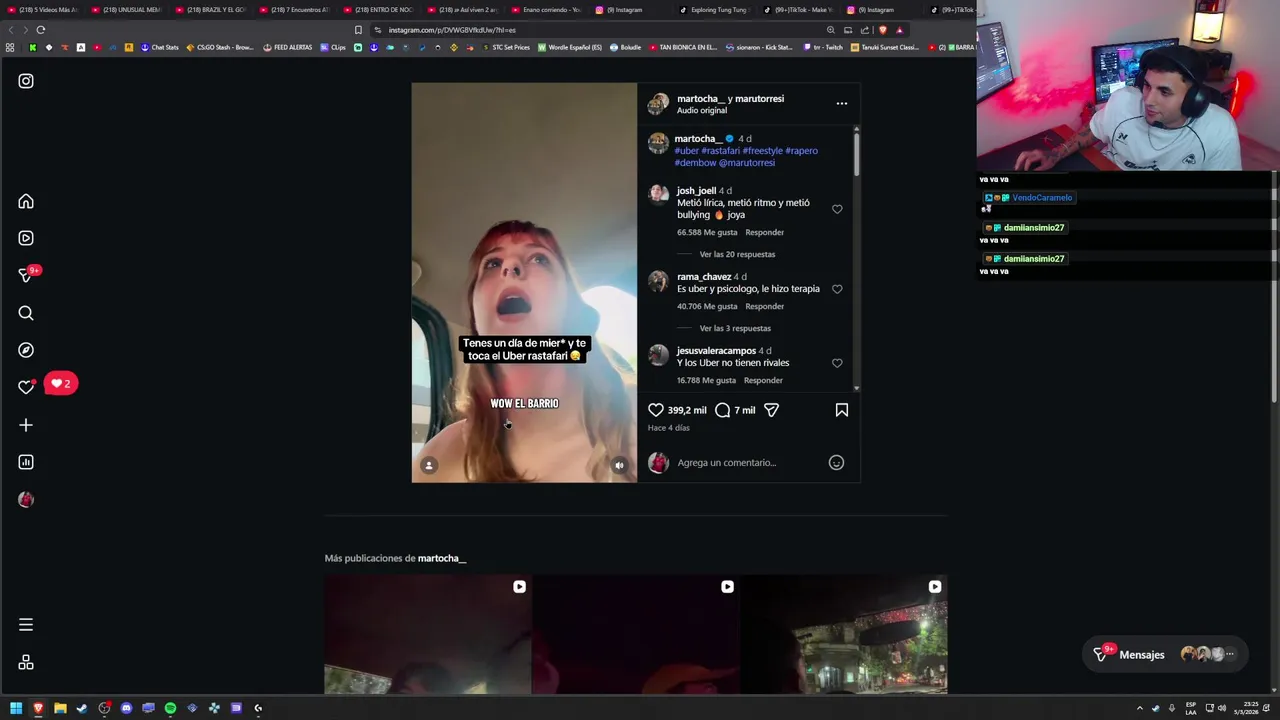Like rama_chavez's comment

pyautogui.click(x=837, y=289)
